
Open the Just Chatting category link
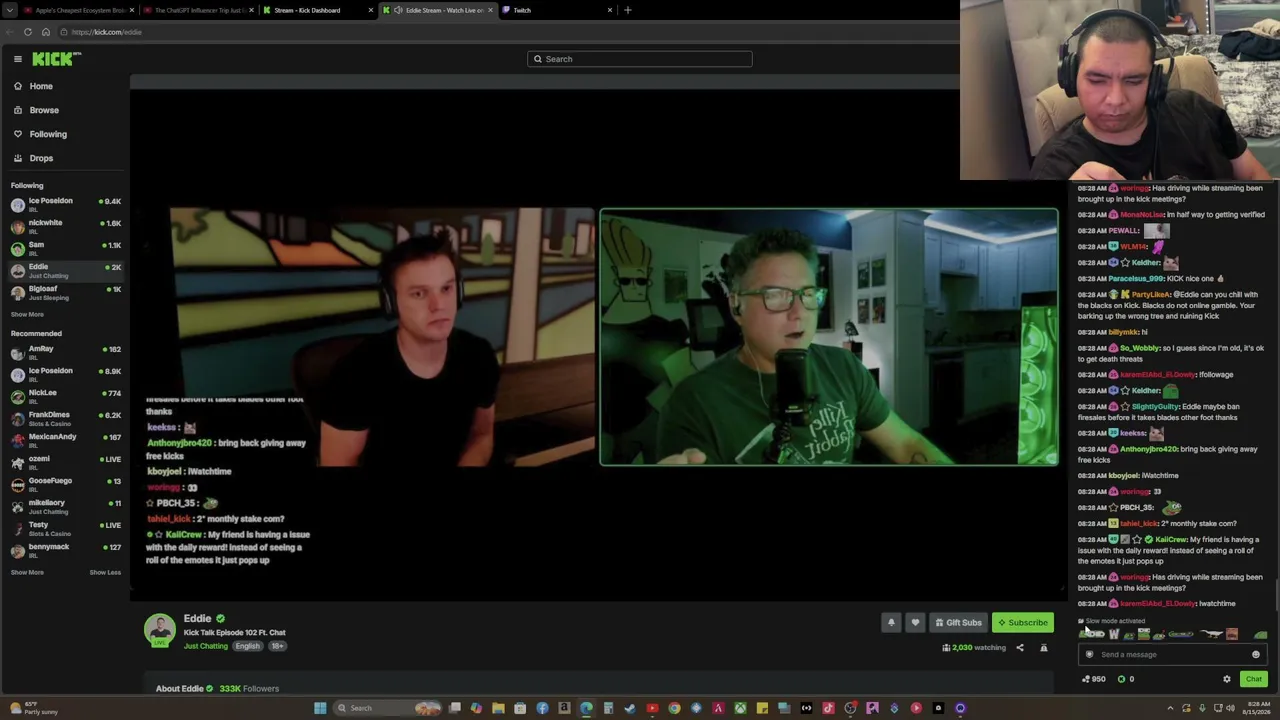click(206, 646)
